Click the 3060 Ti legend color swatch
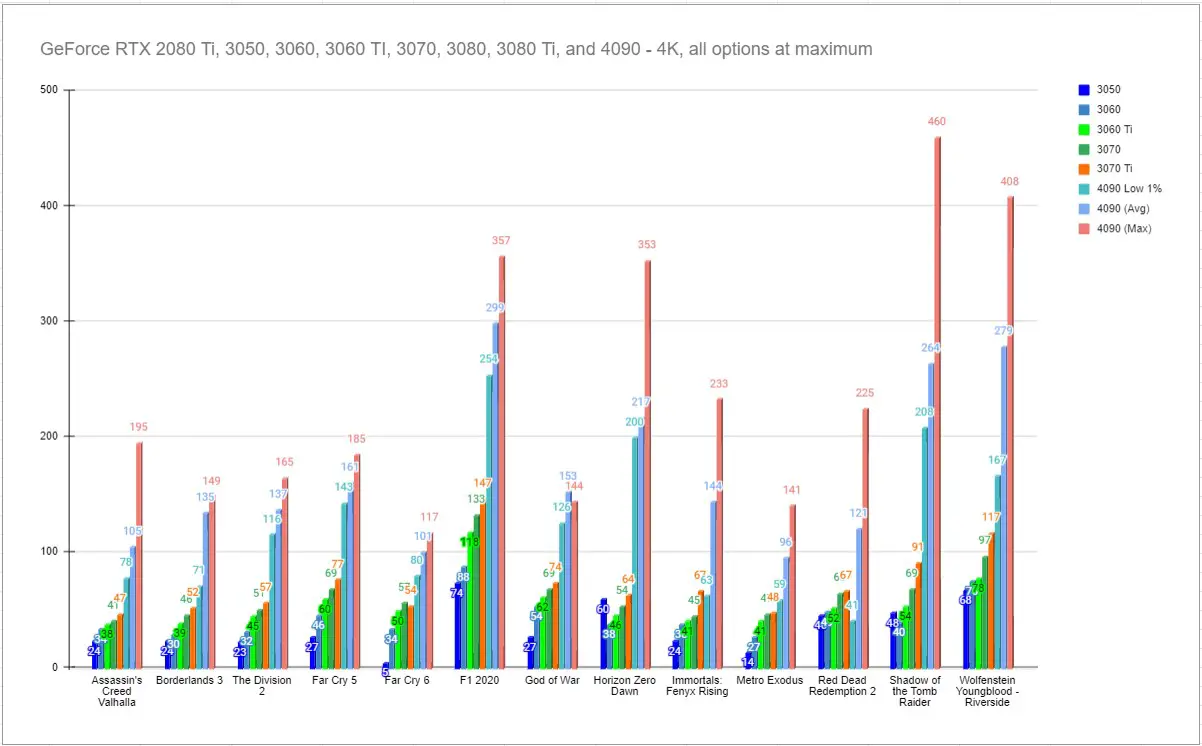This screenshot has height=746, width=1202. click(x=1084, y=129)
